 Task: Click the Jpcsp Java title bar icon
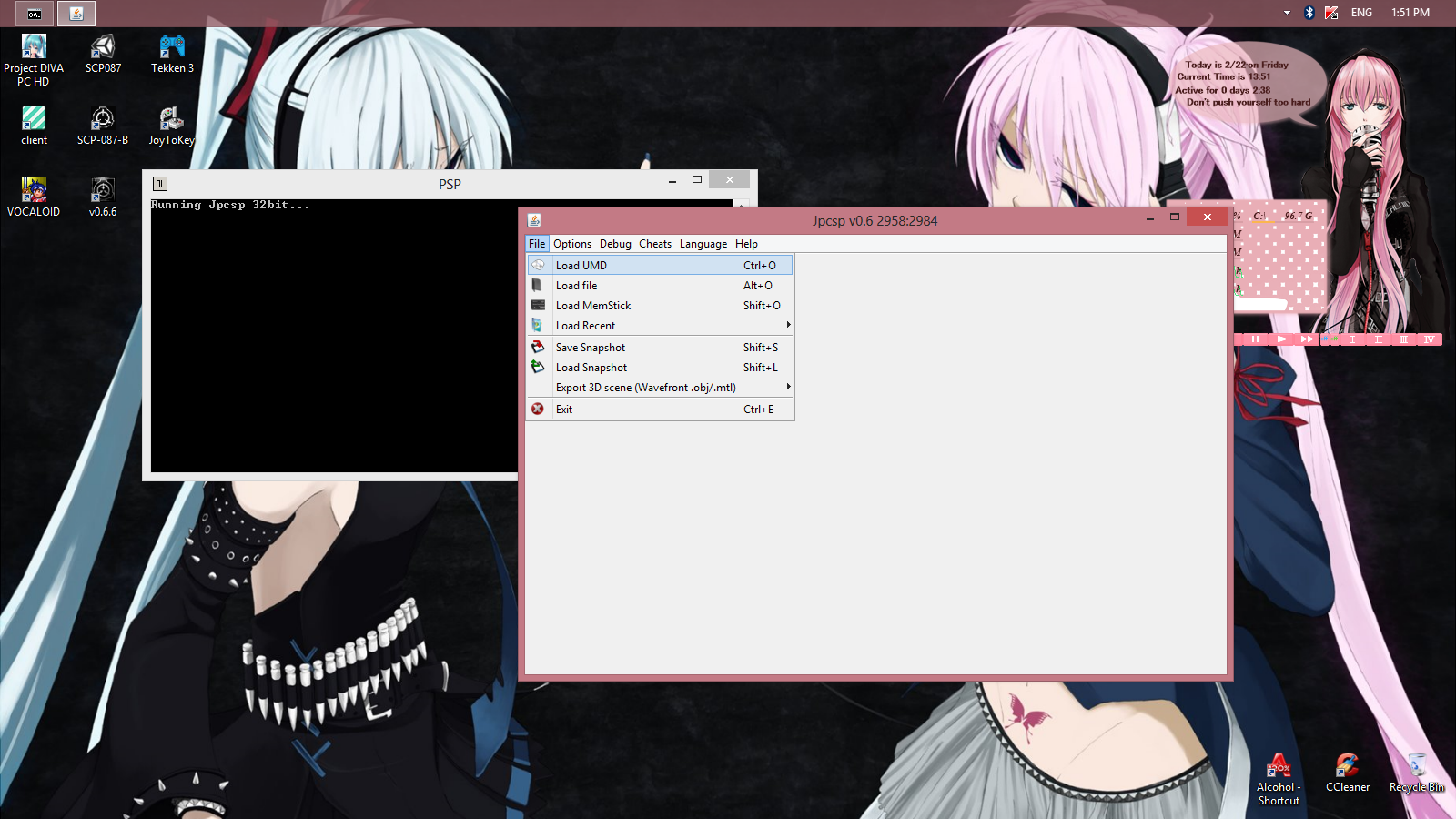click(534, 220)
